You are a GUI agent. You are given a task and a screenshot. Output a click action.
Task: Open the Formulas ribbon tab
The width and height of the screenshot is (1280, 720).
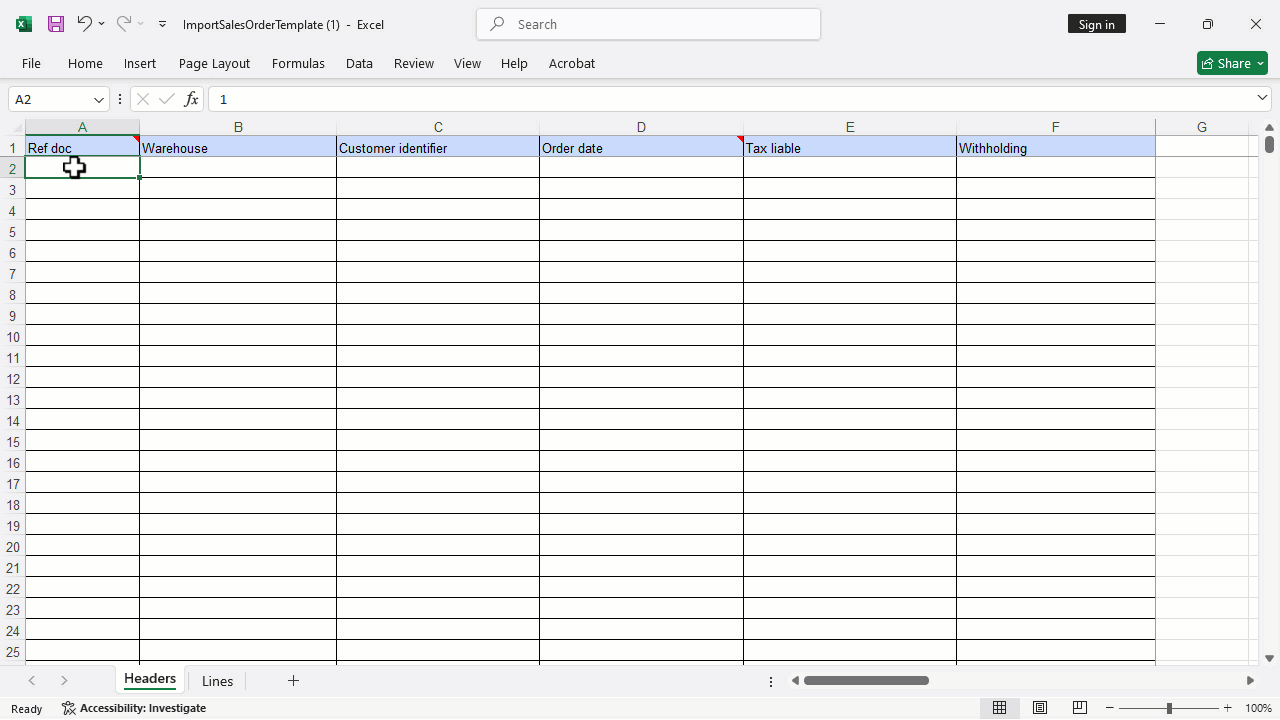tap(298, 63)
